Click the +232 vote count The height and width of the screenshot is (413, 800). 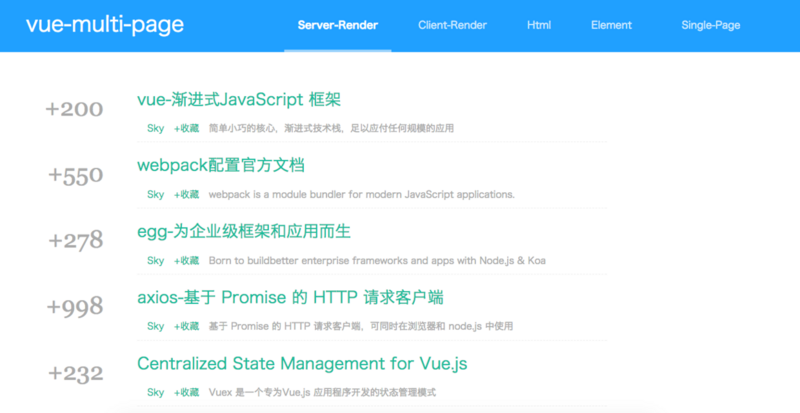76,373
